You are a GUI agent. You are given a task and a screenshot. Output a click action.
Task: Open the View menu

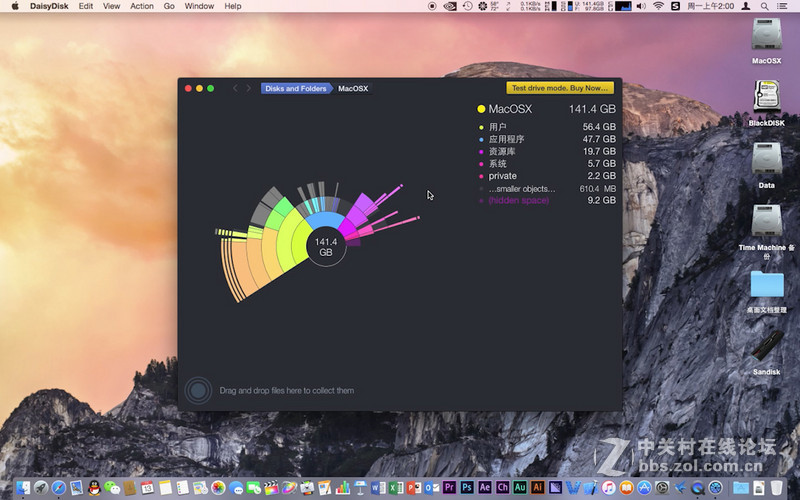click(111, 6)
